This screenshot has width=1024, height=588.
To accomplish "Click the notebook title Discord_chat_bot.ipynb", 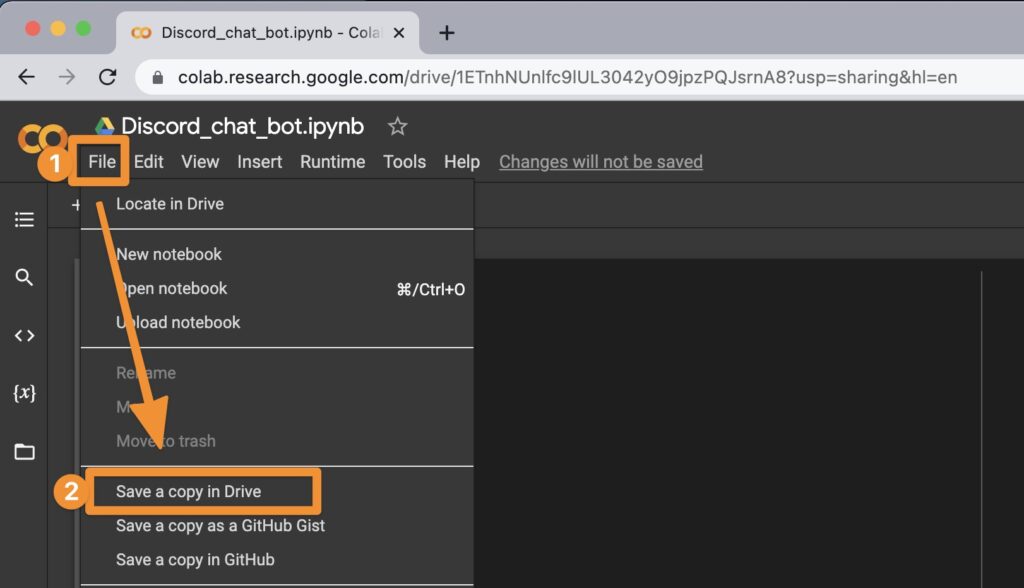I will tap(242, 126).
